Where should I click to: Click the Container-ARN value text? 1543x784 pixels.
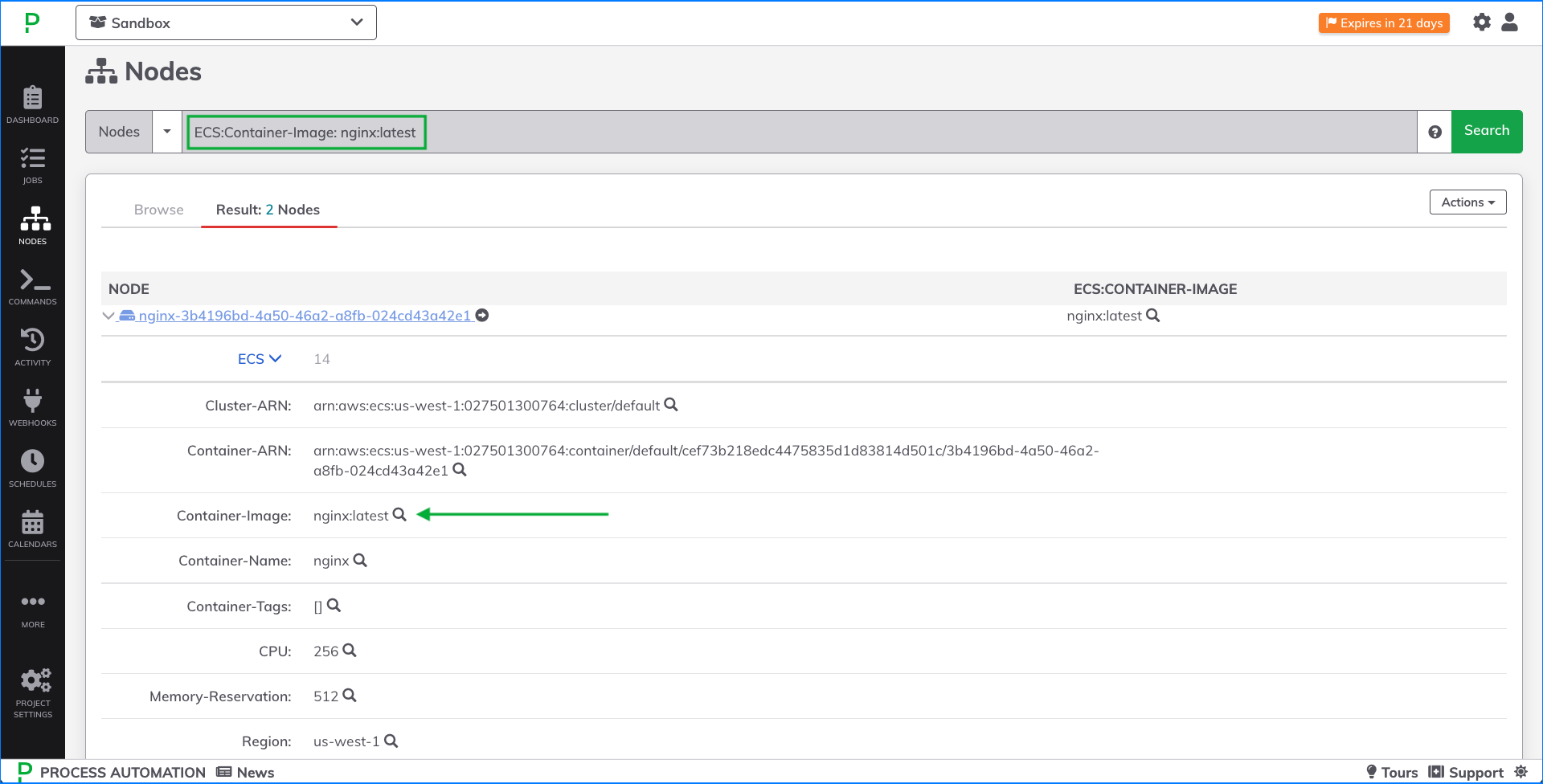point(706,460)
